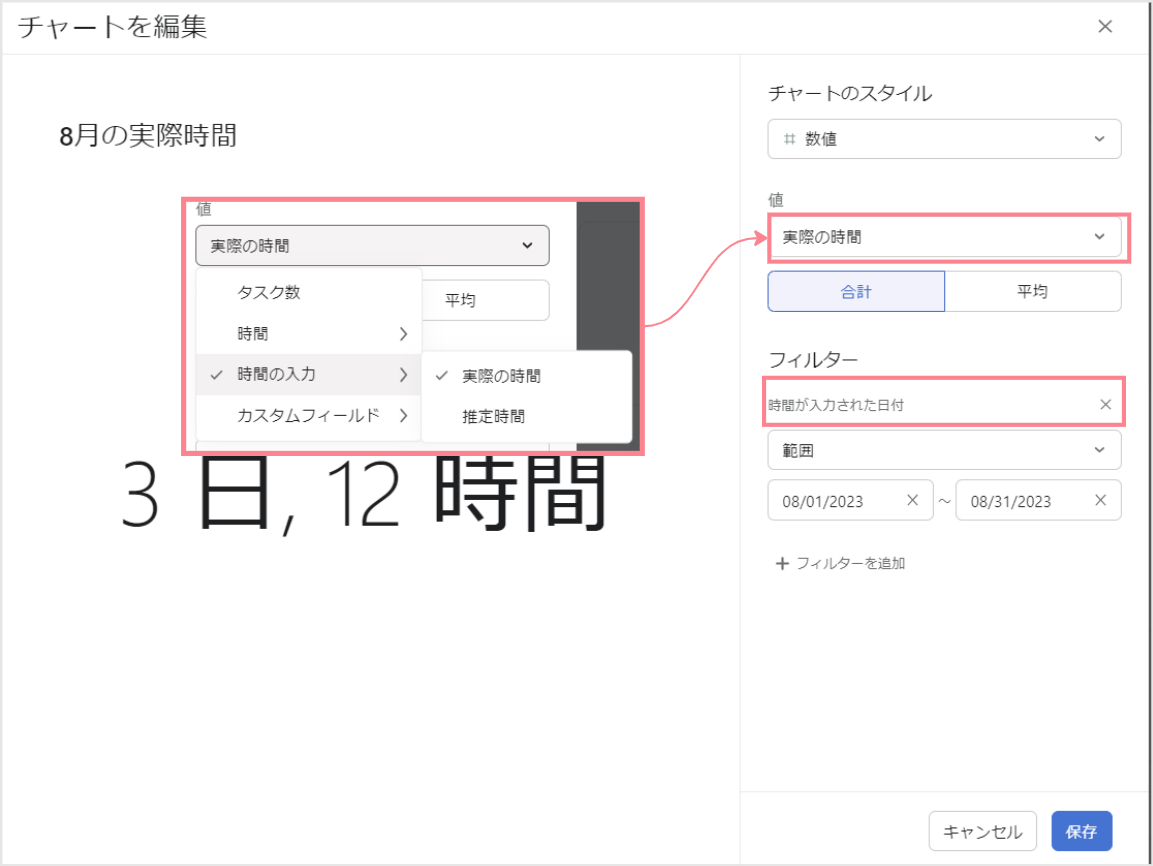Image resolution: width=1153 pixels, height=866 pixels.
Task: Click the 時間が入力された日付 filter label
Action: tap(836, 405)
